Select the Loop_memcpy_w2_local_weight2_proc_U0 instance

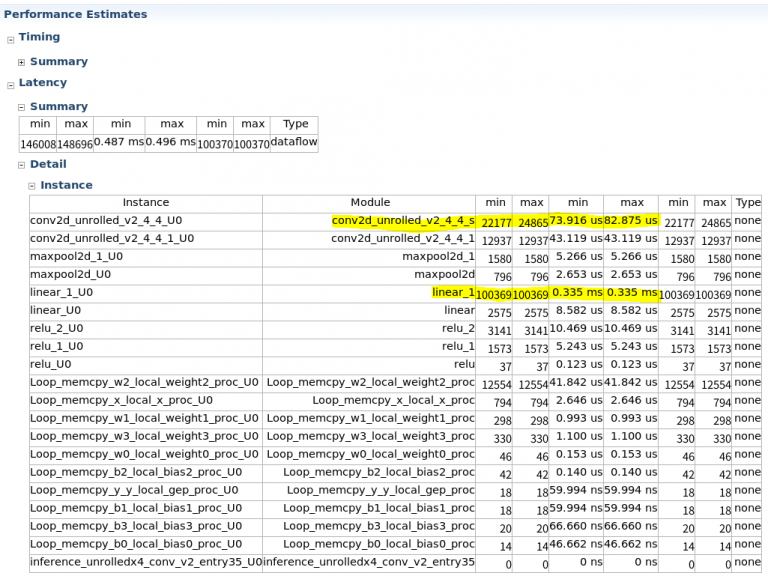pos(144,383)
